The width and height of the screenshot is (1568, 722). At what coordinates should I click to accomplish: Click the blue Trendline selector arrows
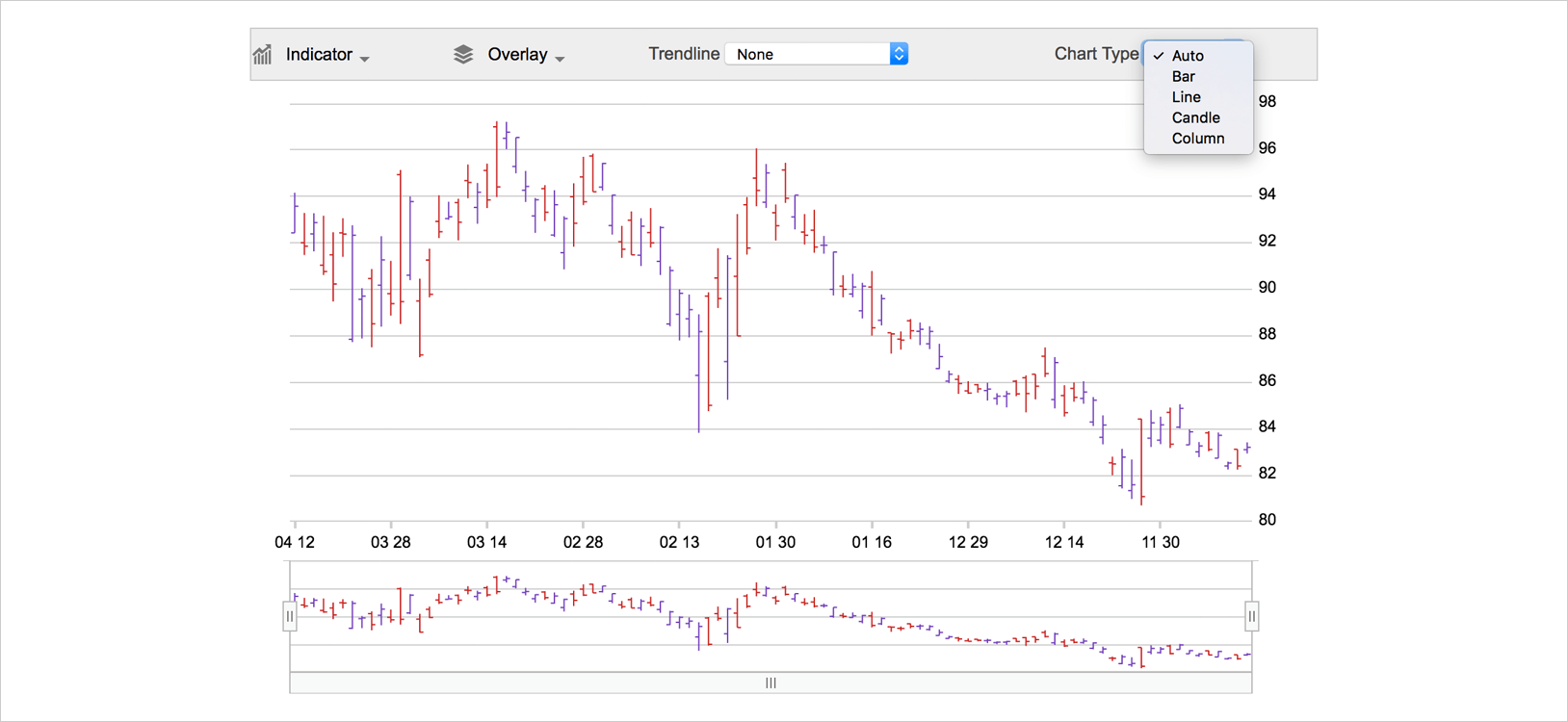tap(899, 54)
